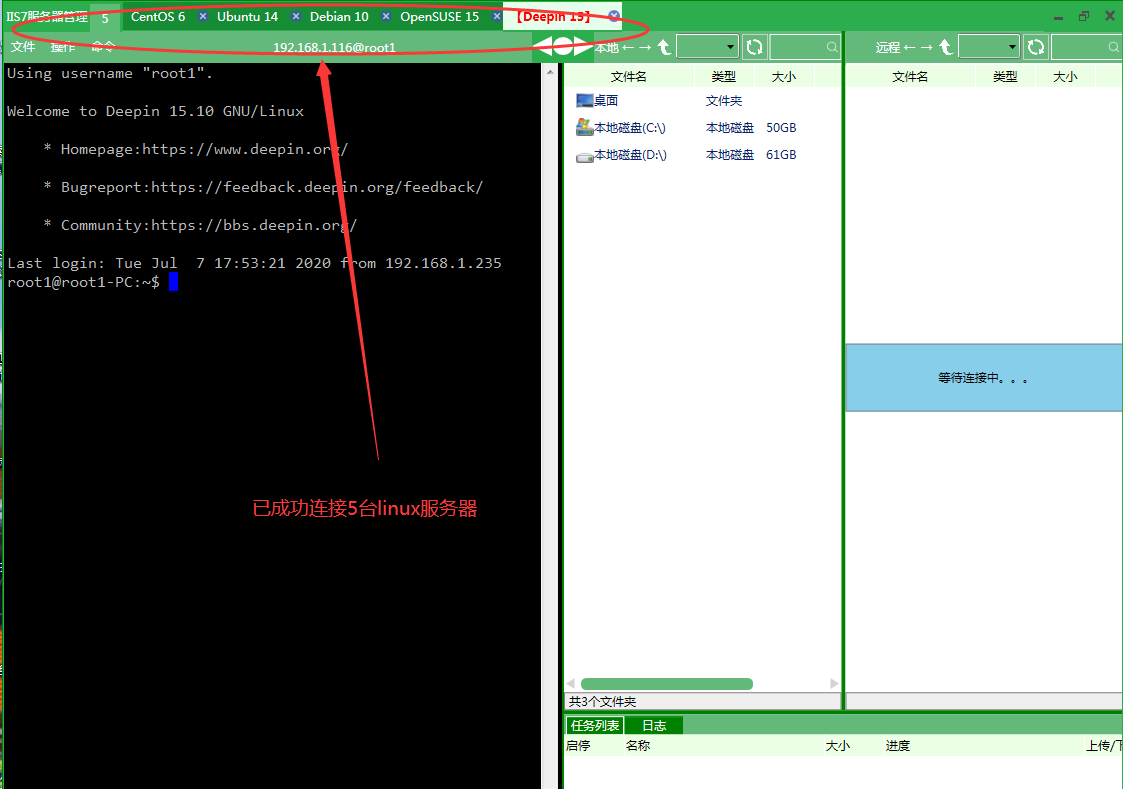Open the IIS7服务器管理 main tab
This screenshot has height=789, width=1123.
(x=47, y=16)
